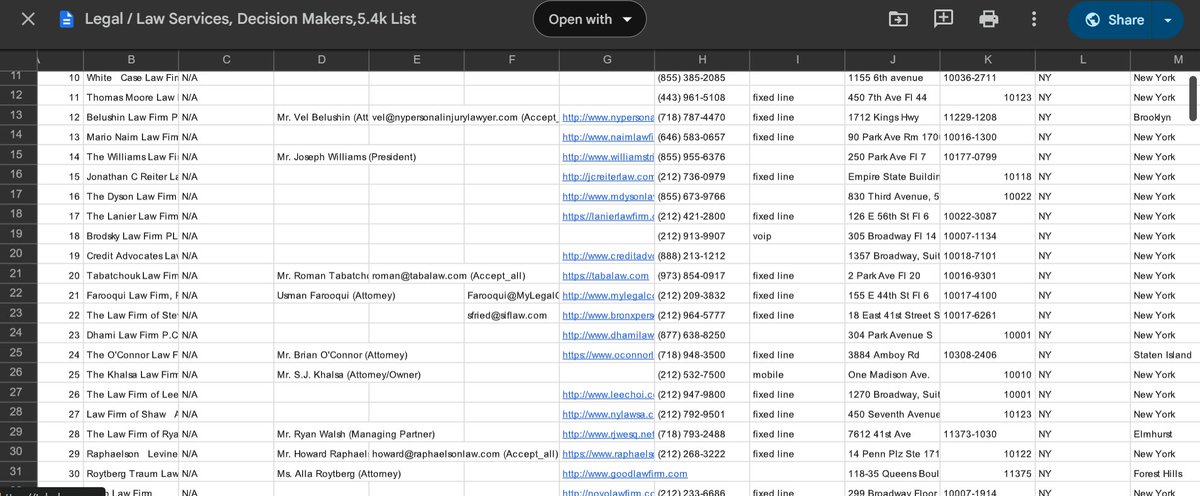Open the jcreiterlaw.com link
1200x496 pixels.
[608, 177]
